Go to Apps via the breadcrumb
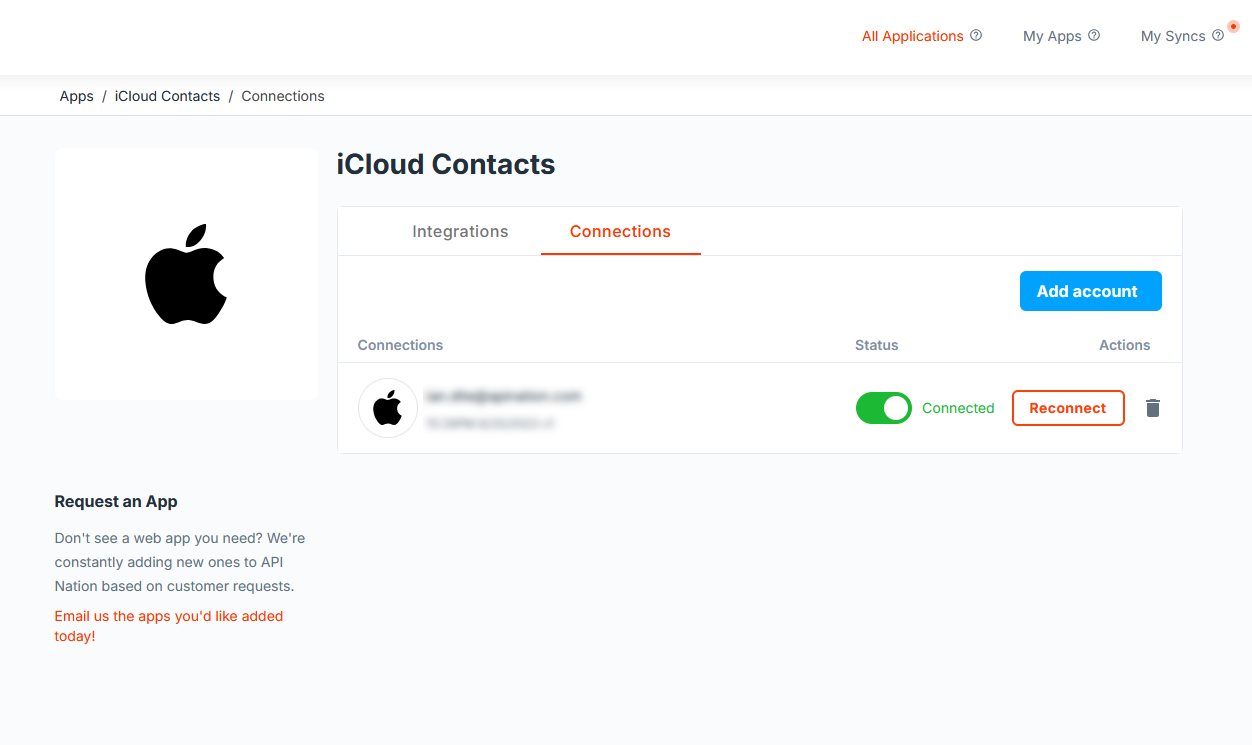This screenshot has width=1252, height=745. coord(77,96)
